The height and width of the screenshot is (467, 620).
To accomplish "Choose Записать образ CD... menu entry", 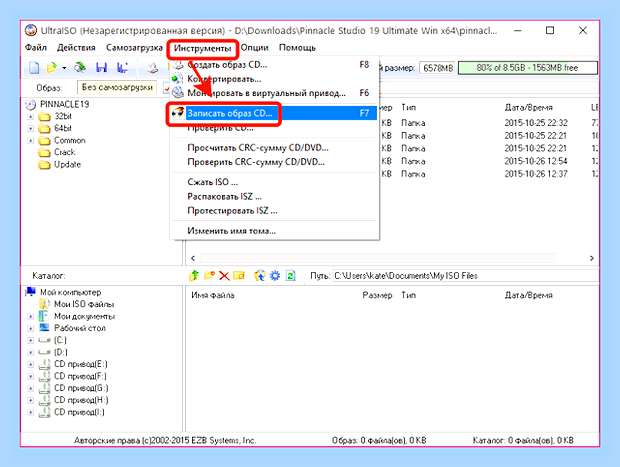I will [274, 113].
